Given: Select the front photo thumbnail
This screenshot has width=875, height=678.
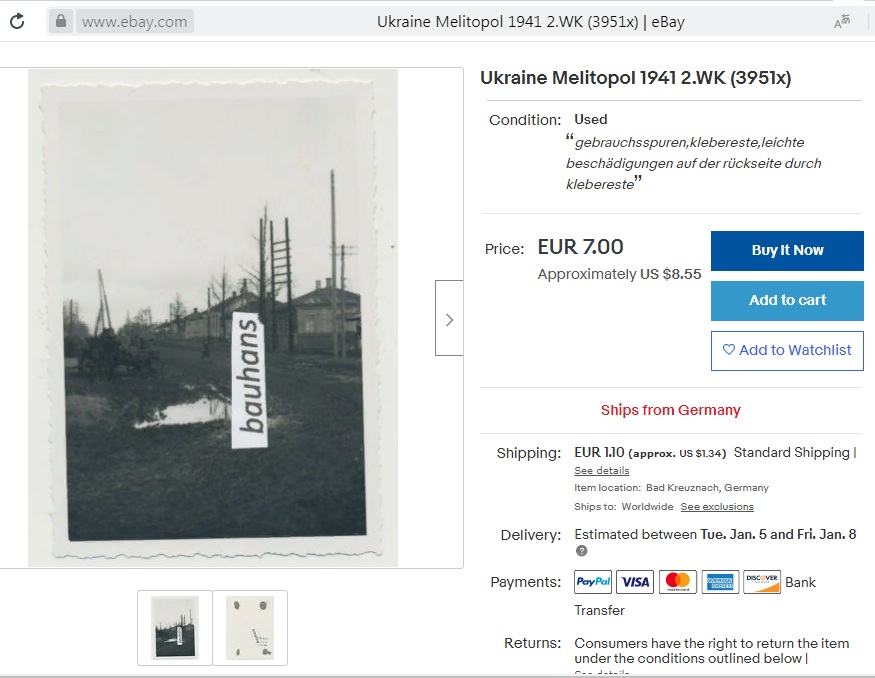Looking at the screenshot, I should click(x=175, y=628).
